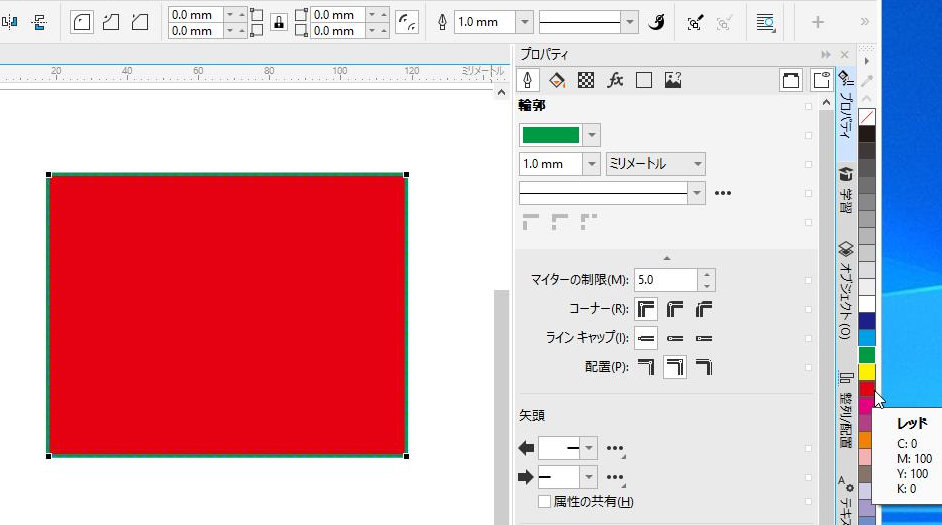Screen dimensions: 942x525
Task: Click the canvas scroll up arrow
Action: pos(501,92)
